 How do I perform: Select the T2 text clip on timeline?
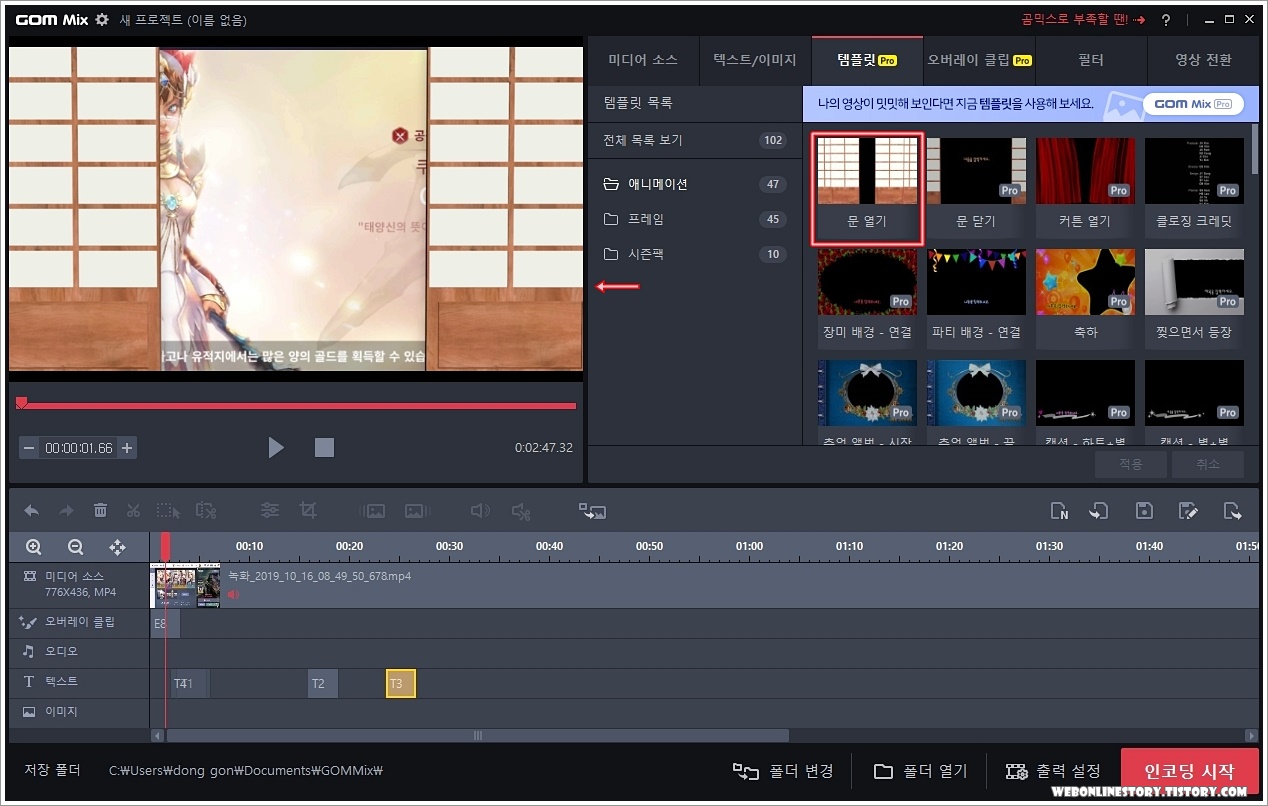pos(322,684)
